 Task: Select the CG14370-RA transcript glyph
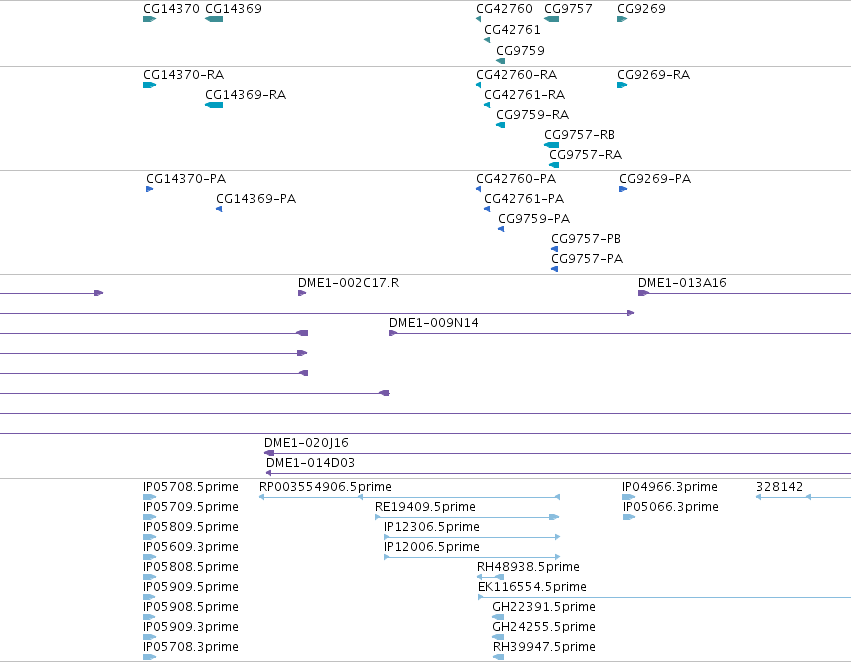(149, 85)
